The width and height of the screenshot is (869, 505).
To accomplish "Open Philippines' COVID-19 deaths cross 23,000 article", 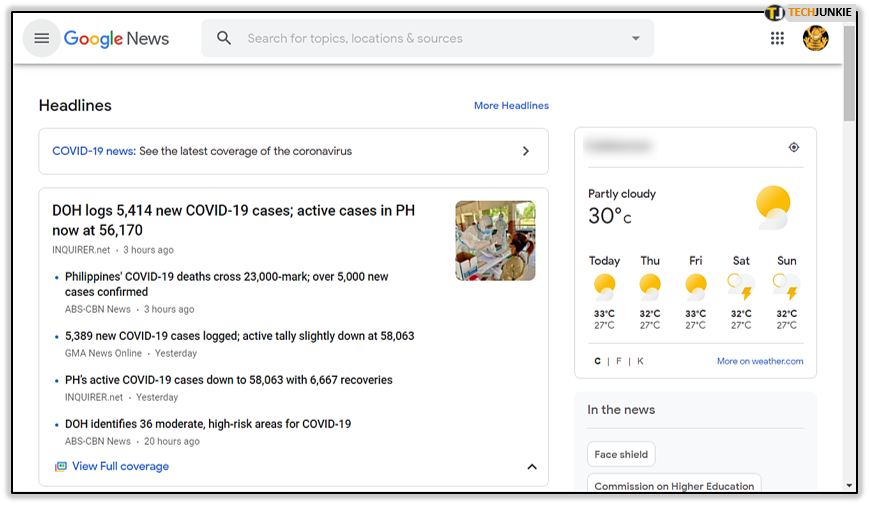I will tap(227, 284).
